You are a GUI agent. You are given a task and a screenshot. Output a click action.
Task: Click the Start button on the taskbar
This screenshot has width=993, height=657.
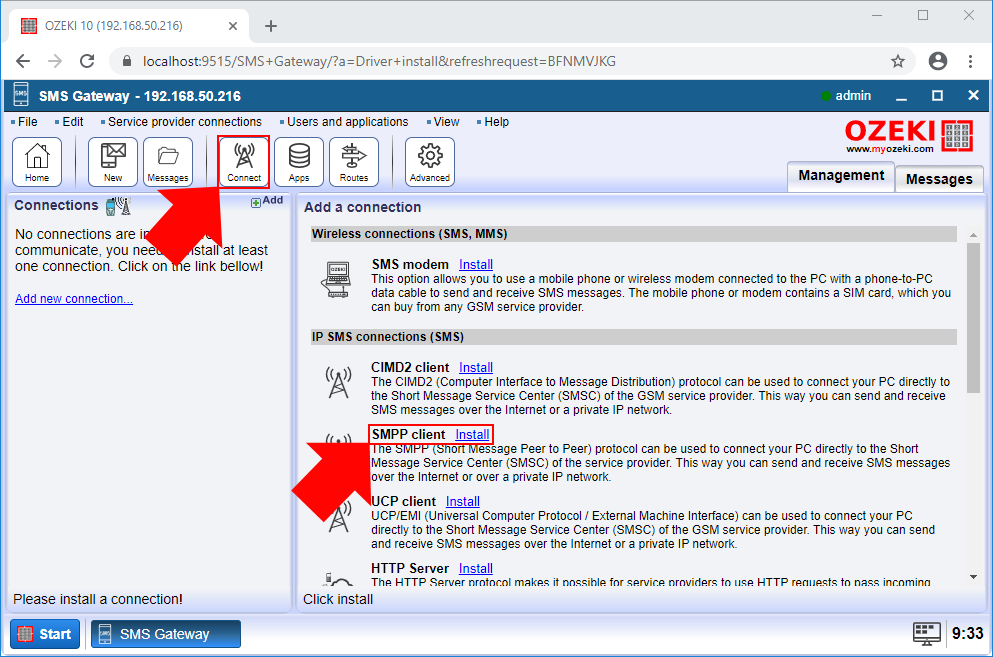point(44,633)
